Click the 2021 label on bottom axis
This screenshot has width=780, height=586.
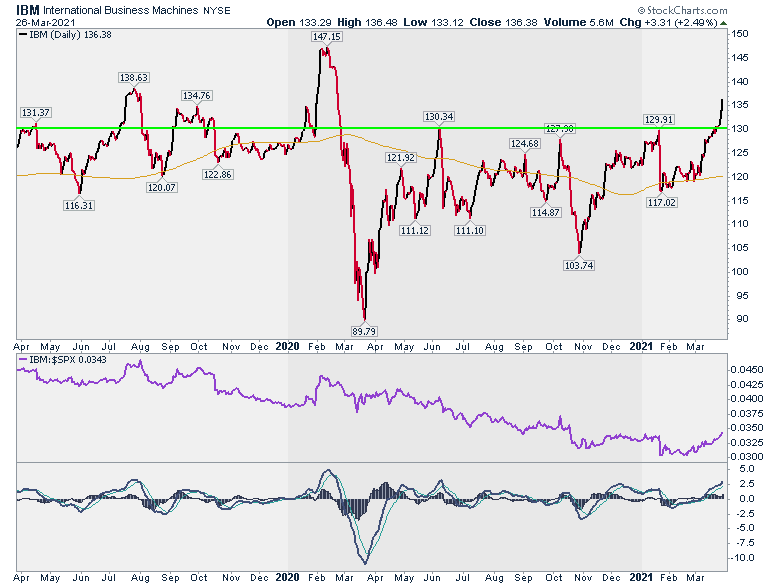point(641,578)
